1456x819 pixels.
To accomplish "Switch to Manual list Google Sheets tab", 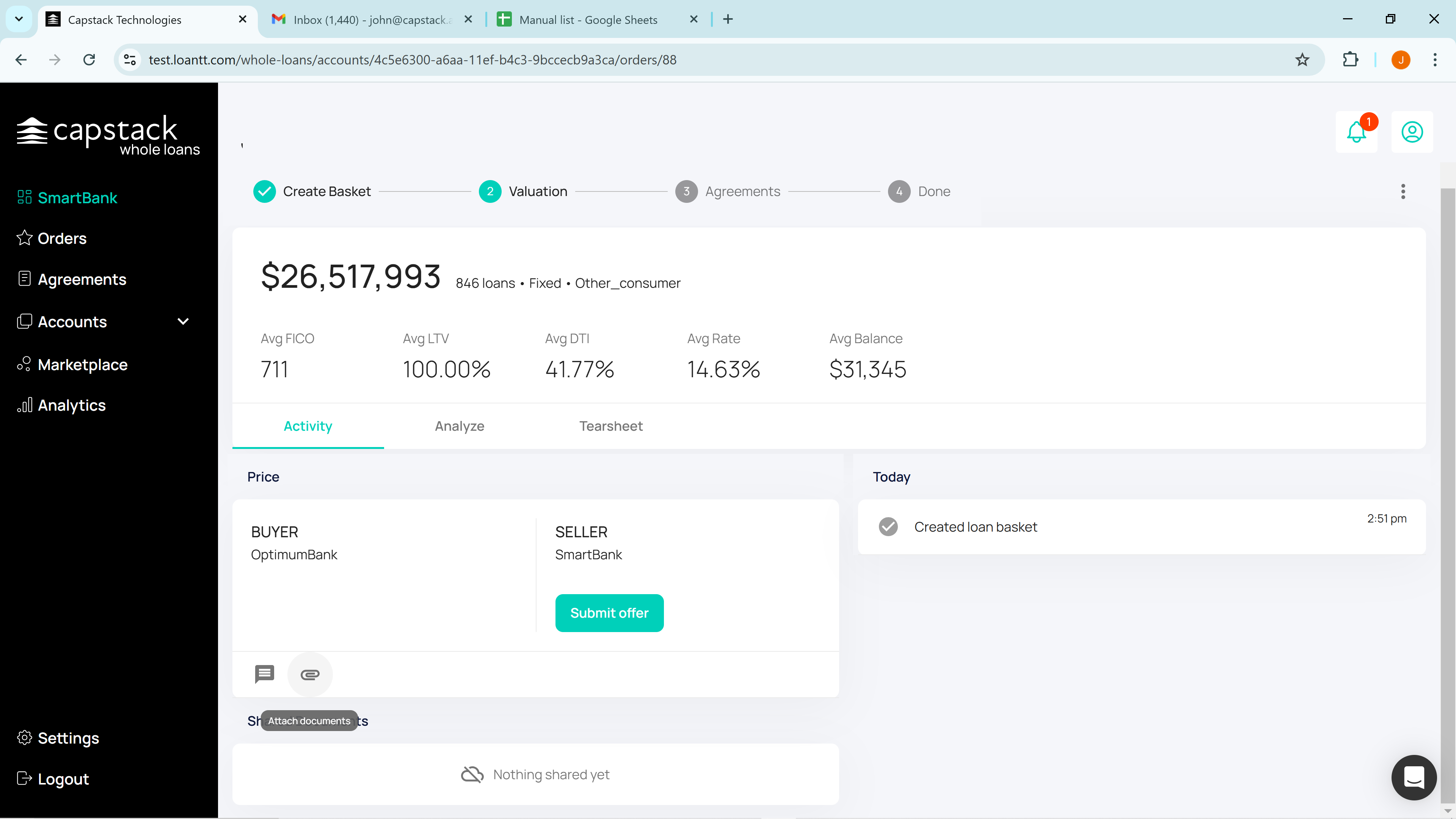I will click(x=588, y=20).
